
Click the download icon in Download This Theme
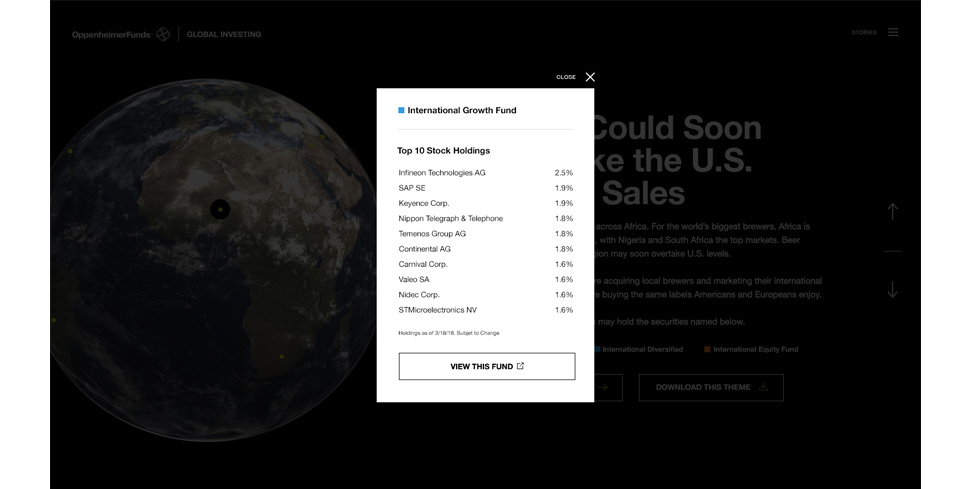(763, 387)
